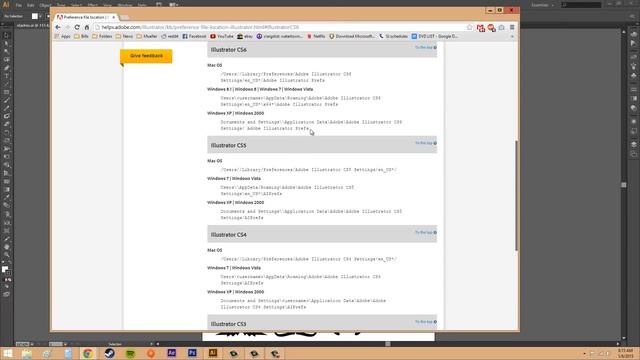
Task: Open the Help menu in Illustrator
Action: point(142,5)
